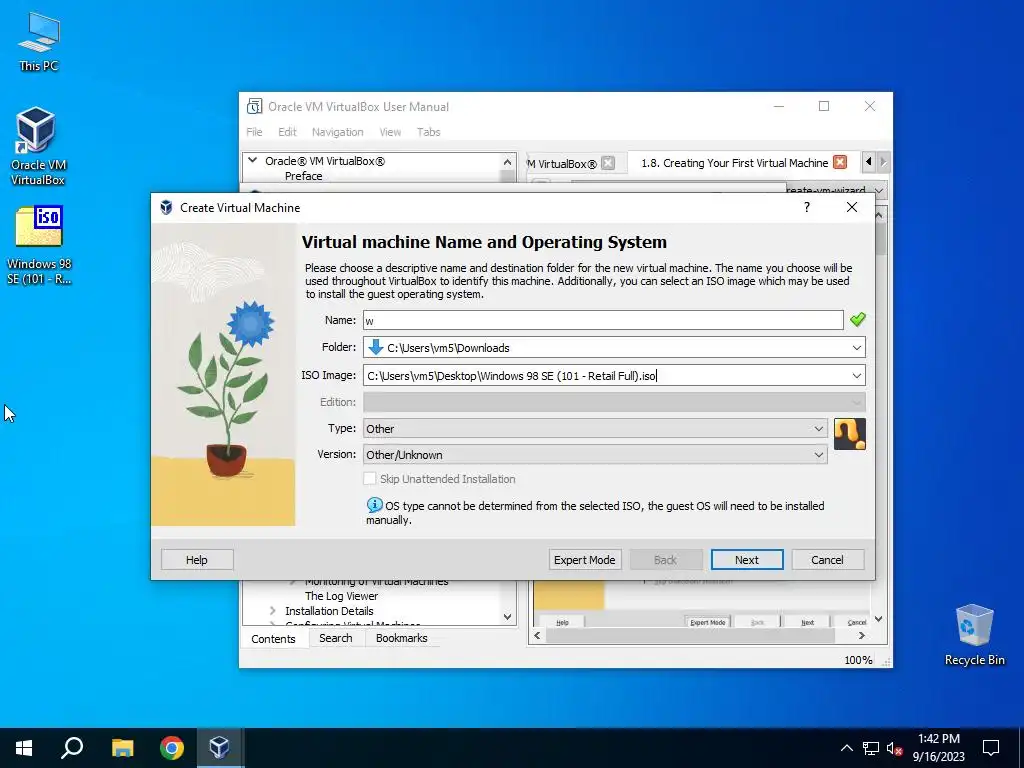This screenshot has height=768, width=1024.
Task: Click blue info icon near OS type message
Action: (x=374, y=505)
